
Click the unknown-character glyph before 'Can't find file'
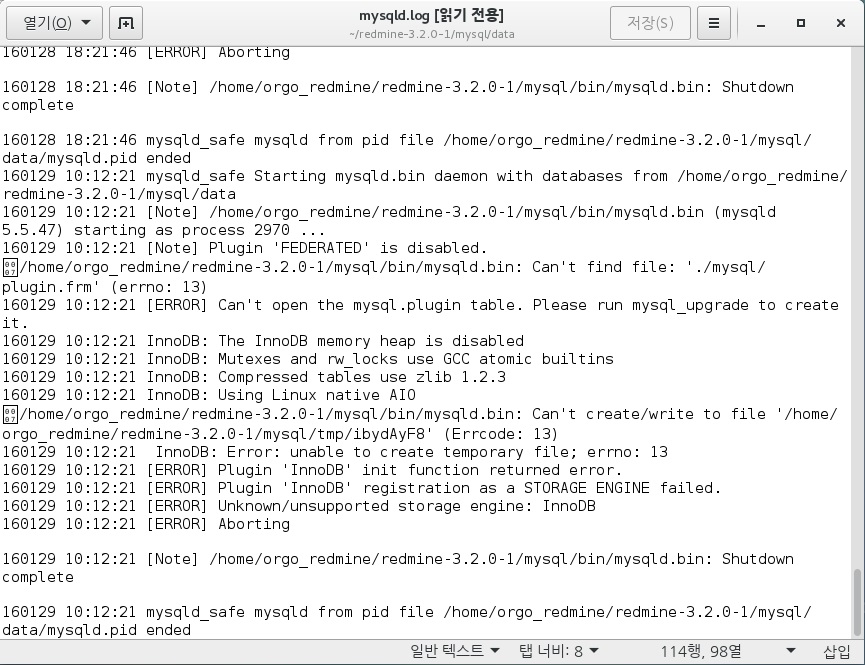(x=10, y=267)
